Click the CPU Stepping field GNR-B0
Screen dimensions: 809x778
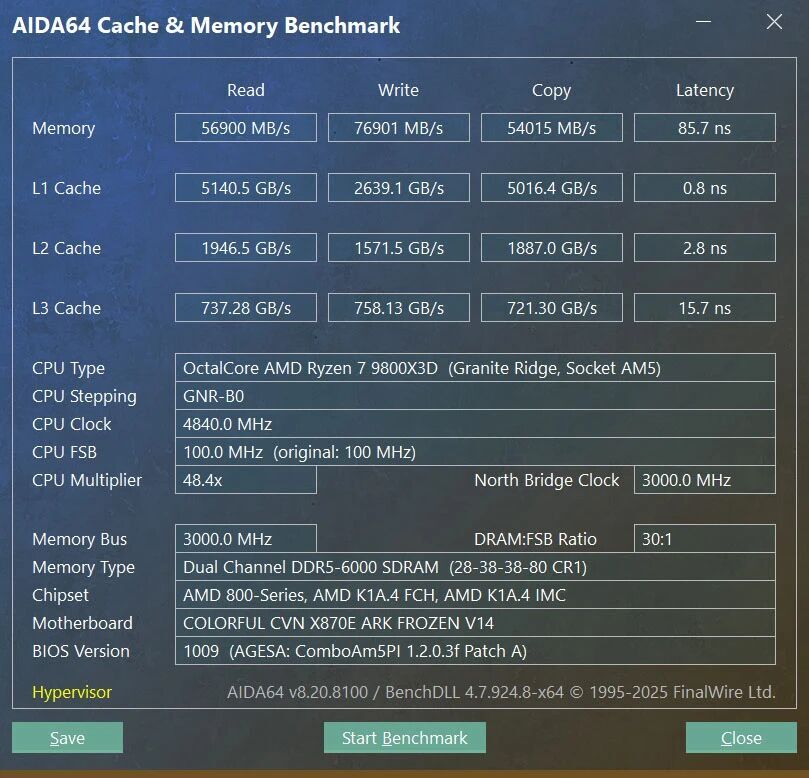click(475, 396)
